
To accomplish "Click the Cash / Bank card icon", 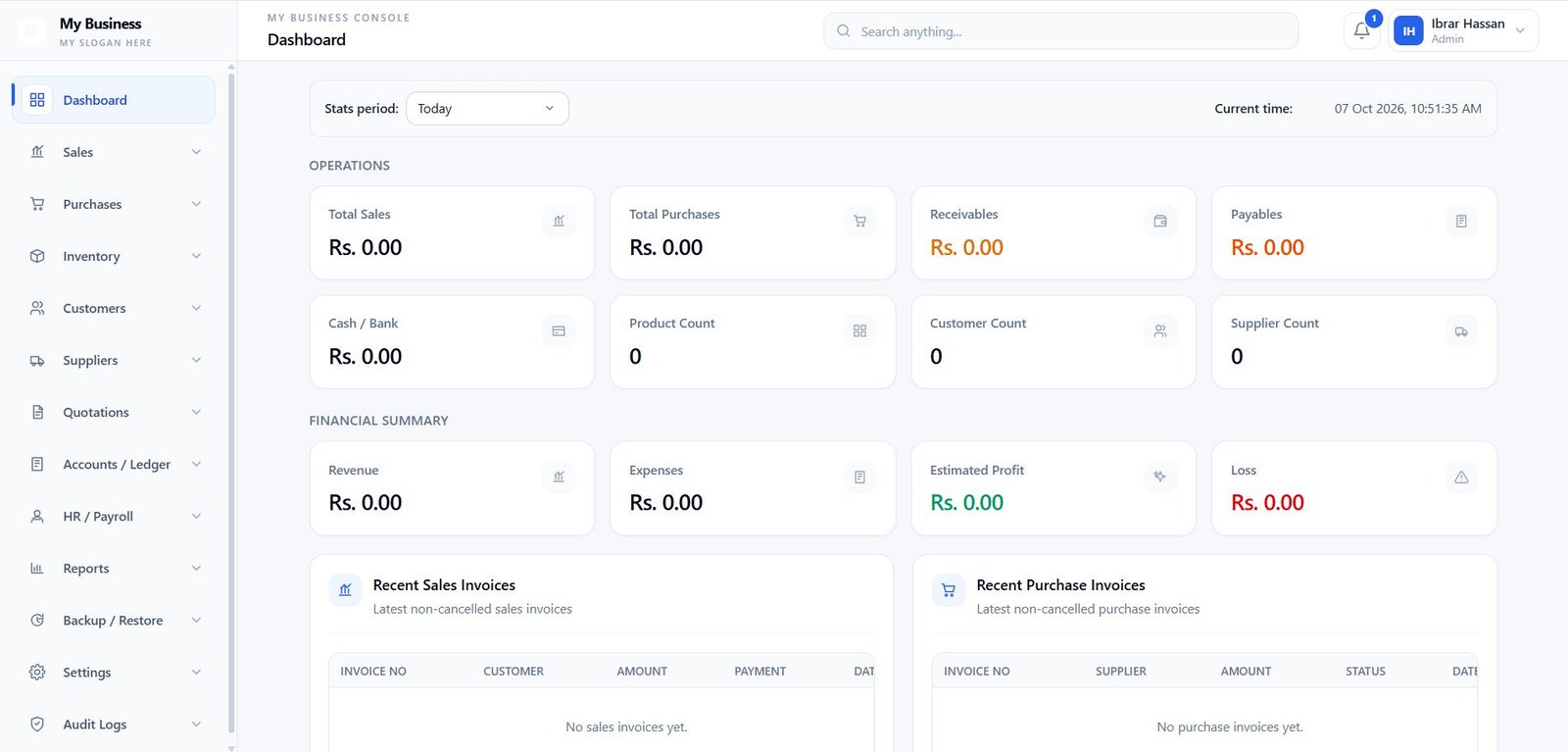I will click(x=559, y=330).
